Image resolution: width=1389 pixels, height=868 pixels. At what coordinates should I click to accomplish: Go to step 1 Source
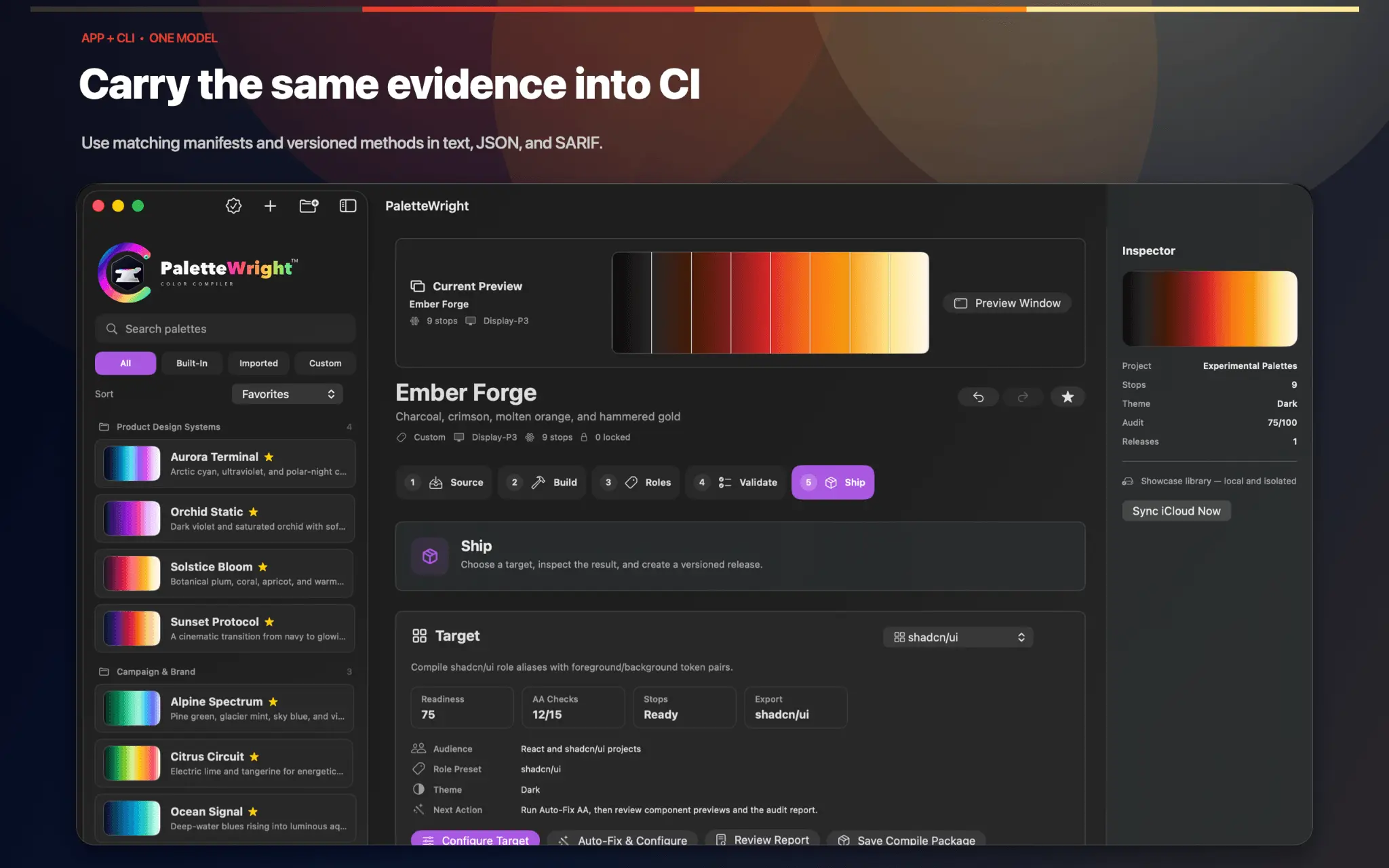pyautogui.click(x=444, y=482)
